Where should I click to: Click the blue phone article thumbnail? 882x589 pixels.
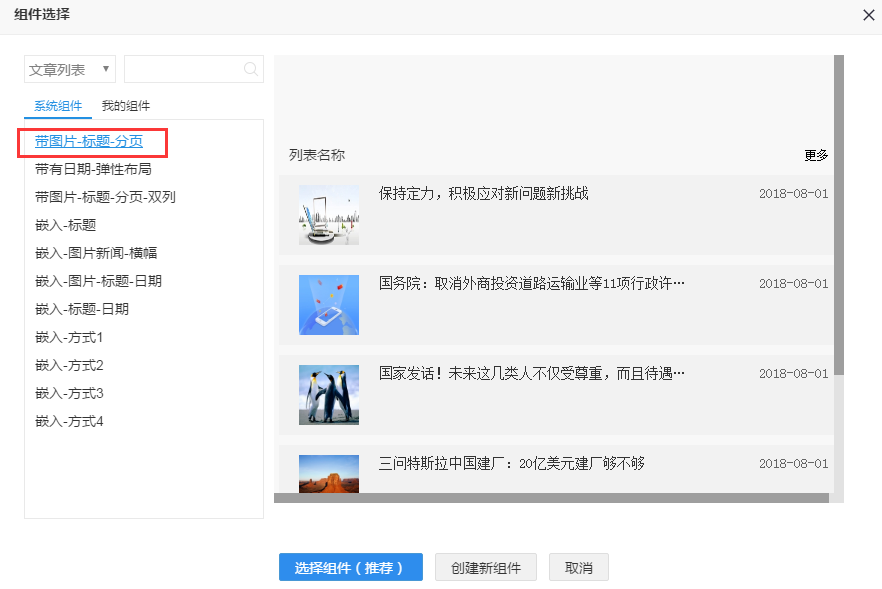point(329,304)
